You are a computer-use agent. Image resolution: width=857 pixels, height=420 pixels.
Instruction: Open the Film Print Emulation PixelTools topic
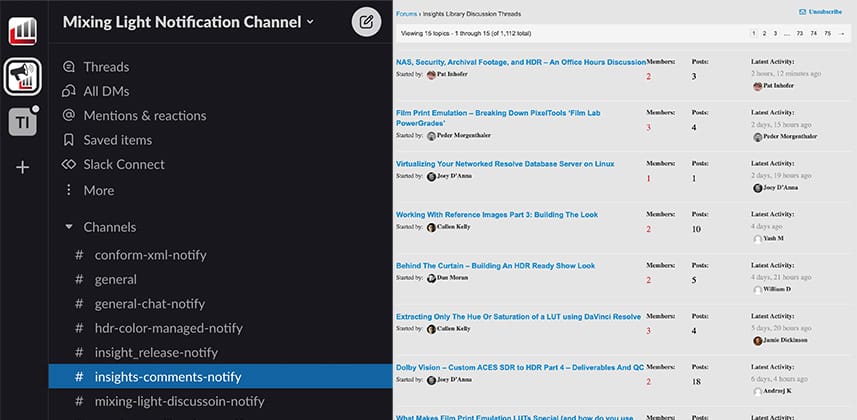tap(498, 118)
